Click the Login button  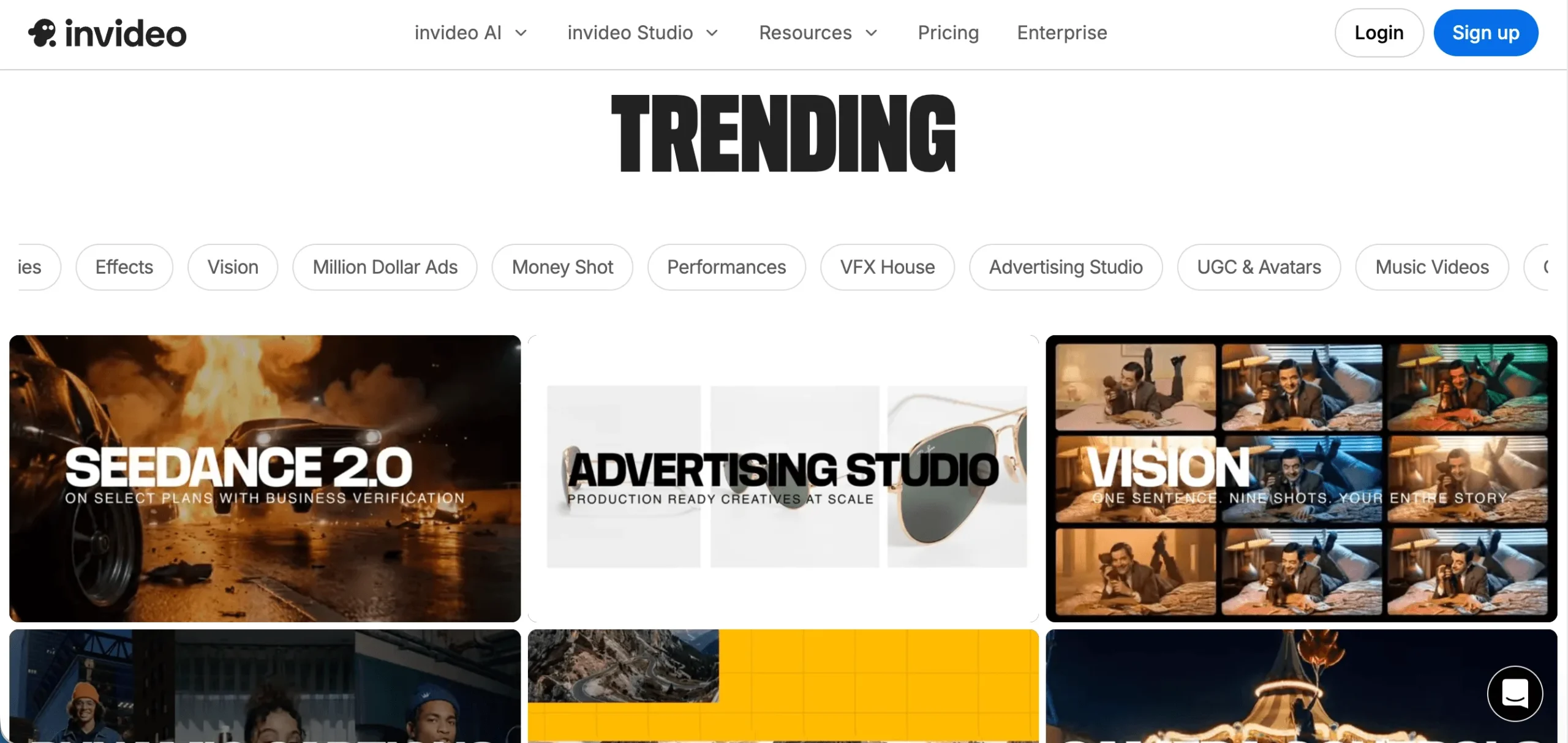pyautogui.click(x=1379, y=33)
